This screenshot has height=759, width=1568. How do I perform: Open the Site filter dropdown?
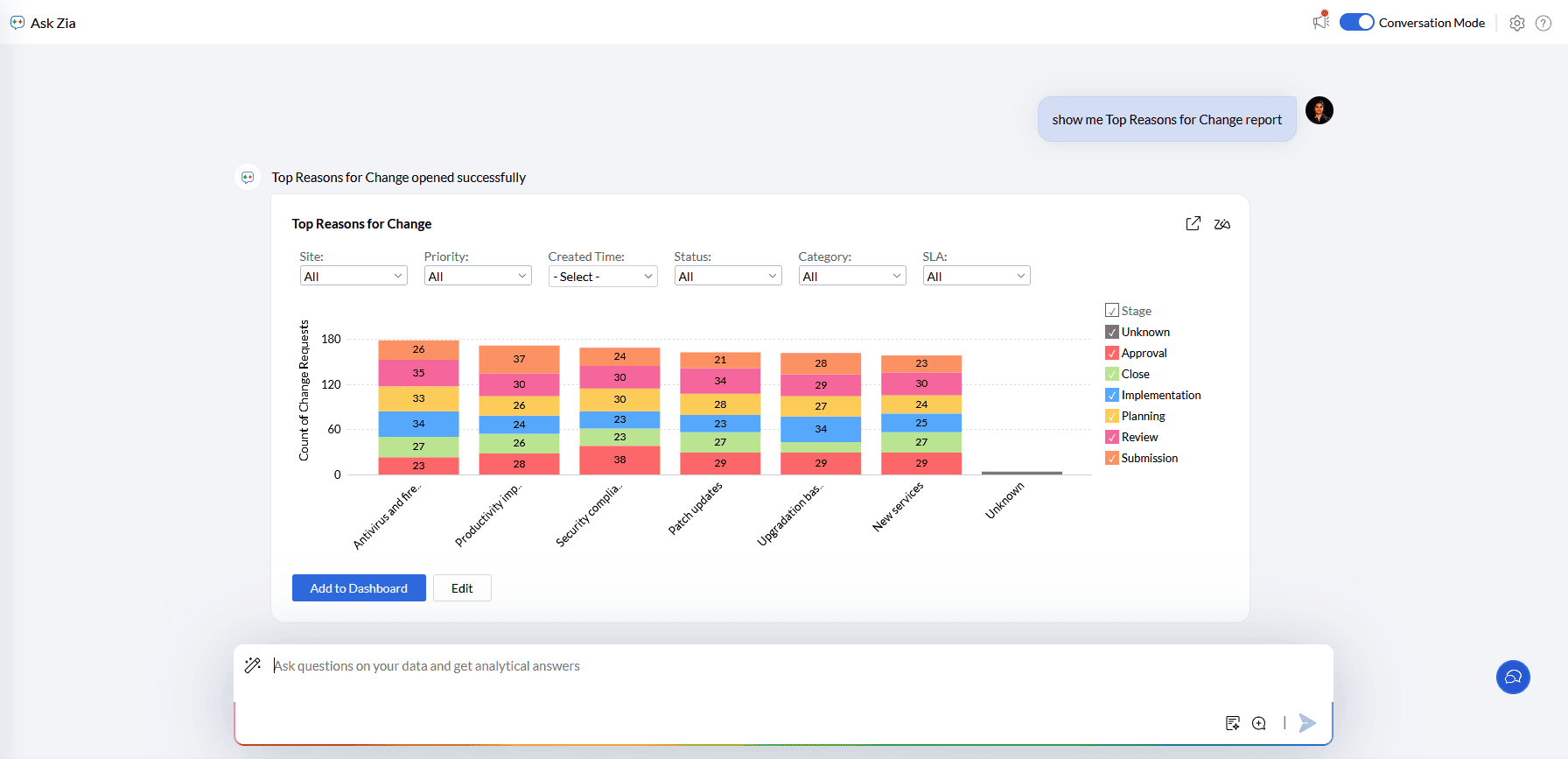353,277
